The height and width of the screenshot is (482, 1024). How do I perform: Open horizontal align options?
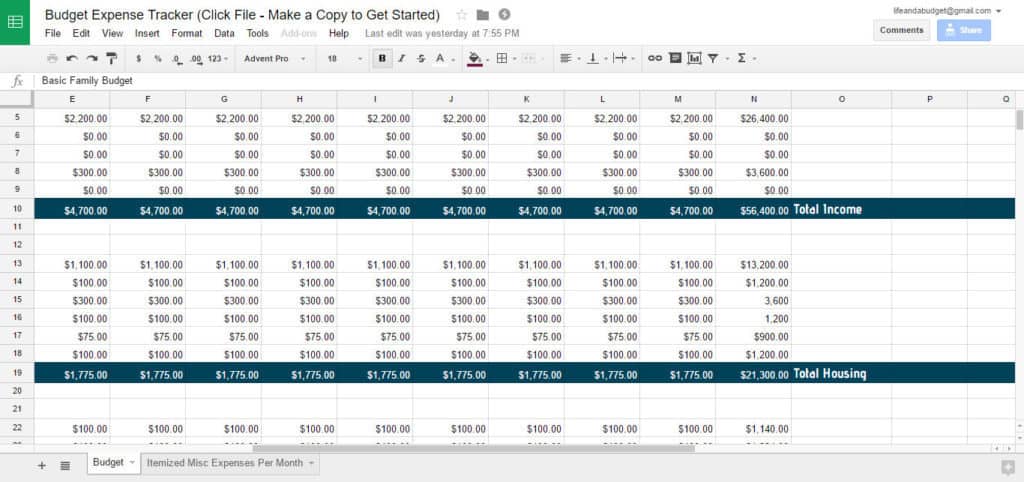tap(566, 59)
